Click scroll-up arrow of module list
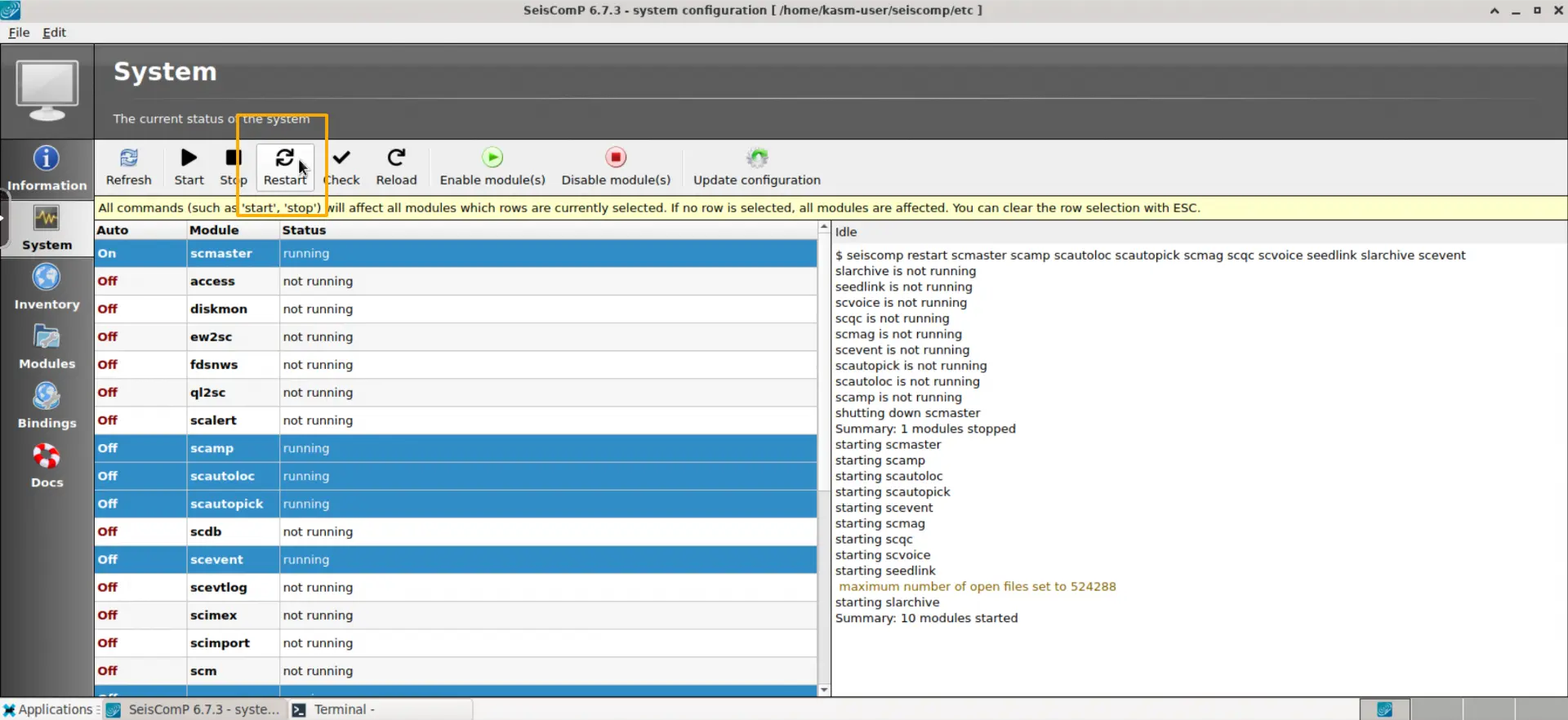Image resolution: width=1568 pixels, height=720 pixels. 824,227
